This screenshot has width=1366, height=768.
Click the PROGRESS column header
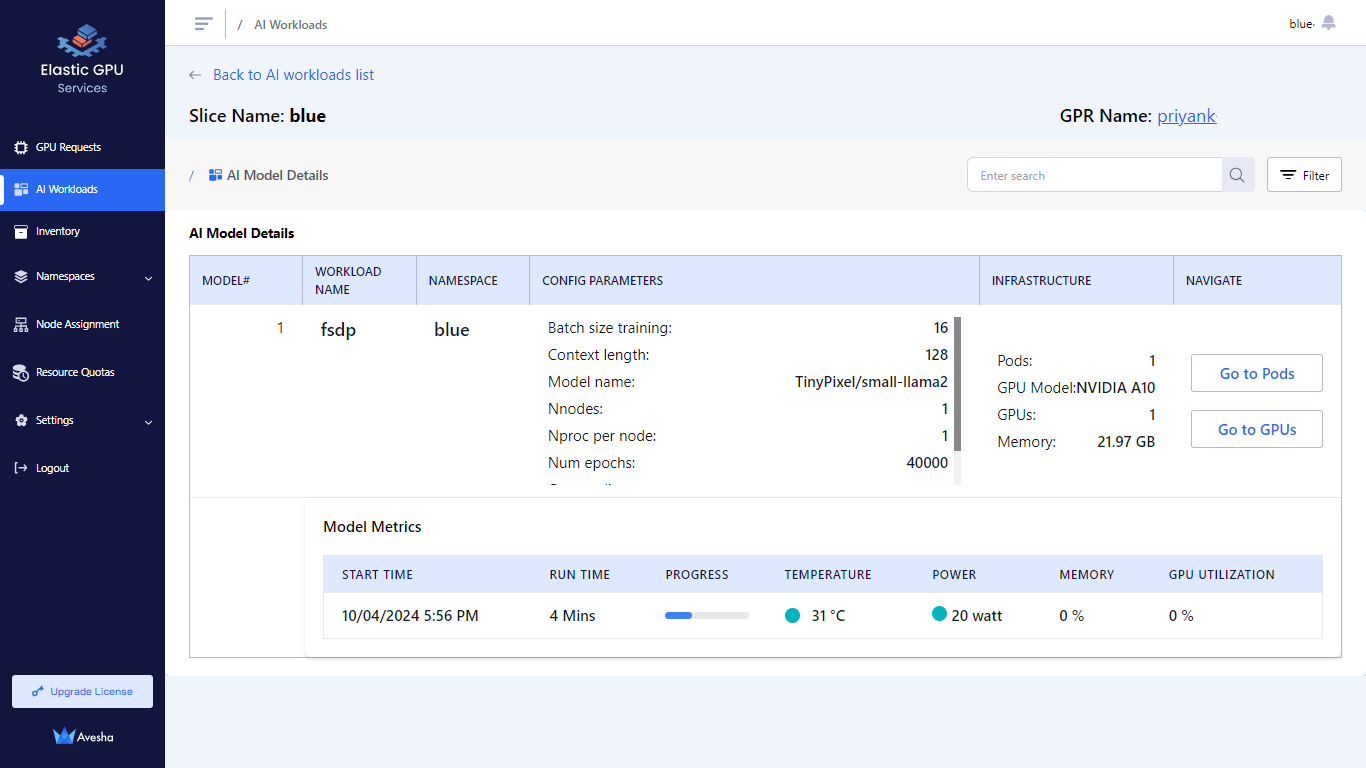[x=697, y=575]
